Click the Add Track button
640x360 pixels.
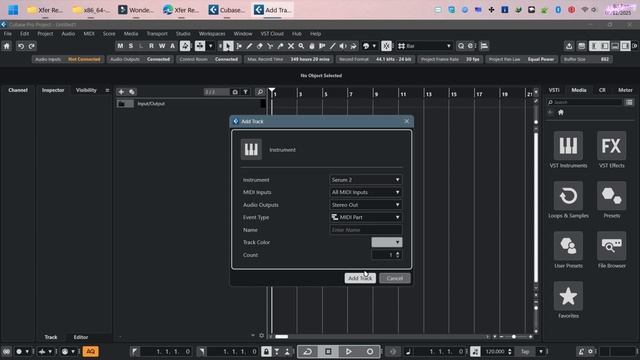click(360, 278)
